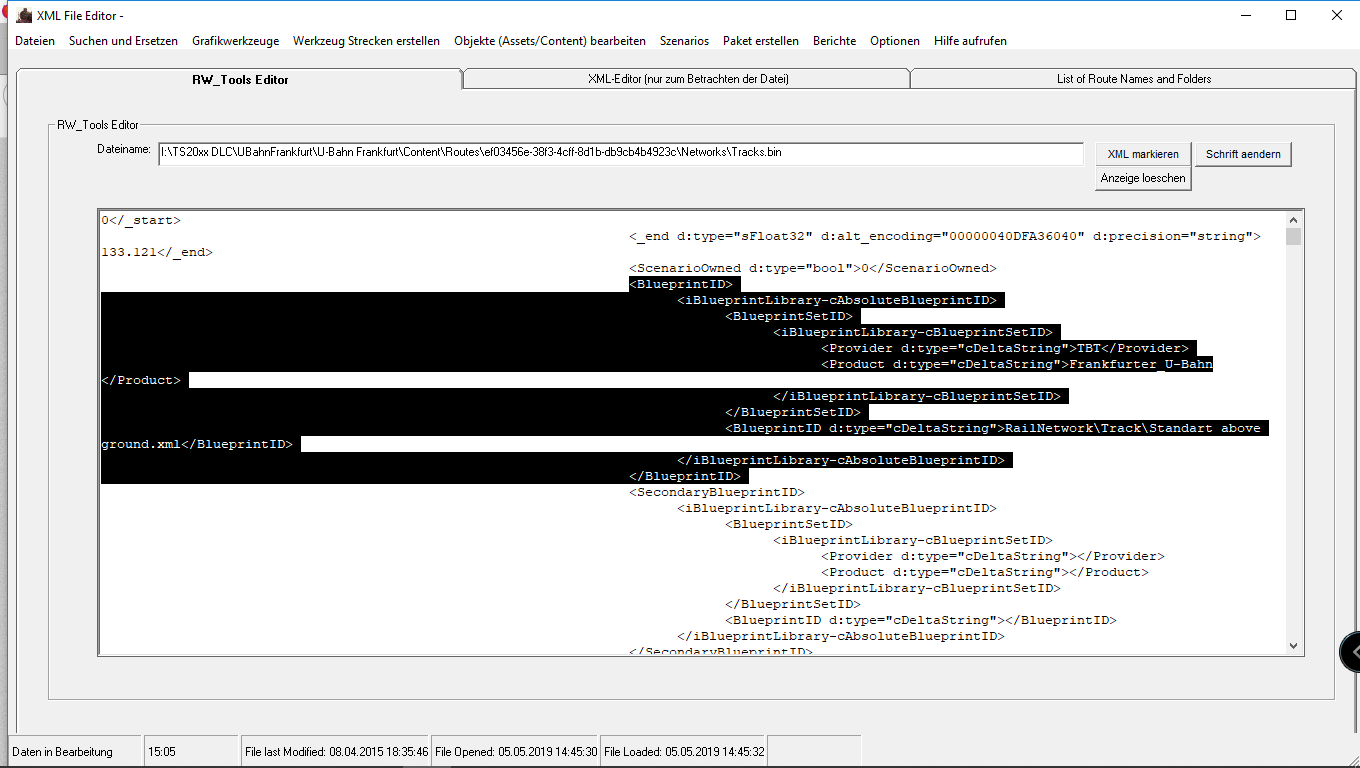Open the Optionen menu
Screen dimensions: 1360x768
pyautogui.click(x=895, y=41)
